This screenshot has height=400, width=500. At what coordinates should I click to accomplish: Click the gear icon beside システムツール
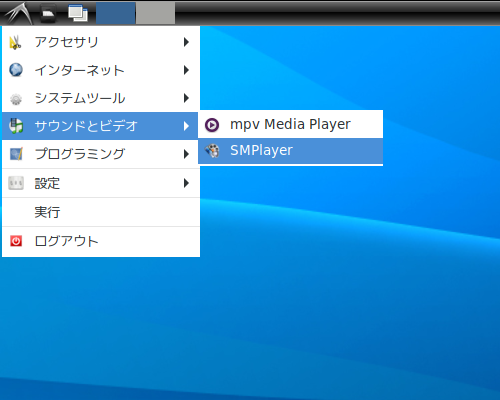16,99
